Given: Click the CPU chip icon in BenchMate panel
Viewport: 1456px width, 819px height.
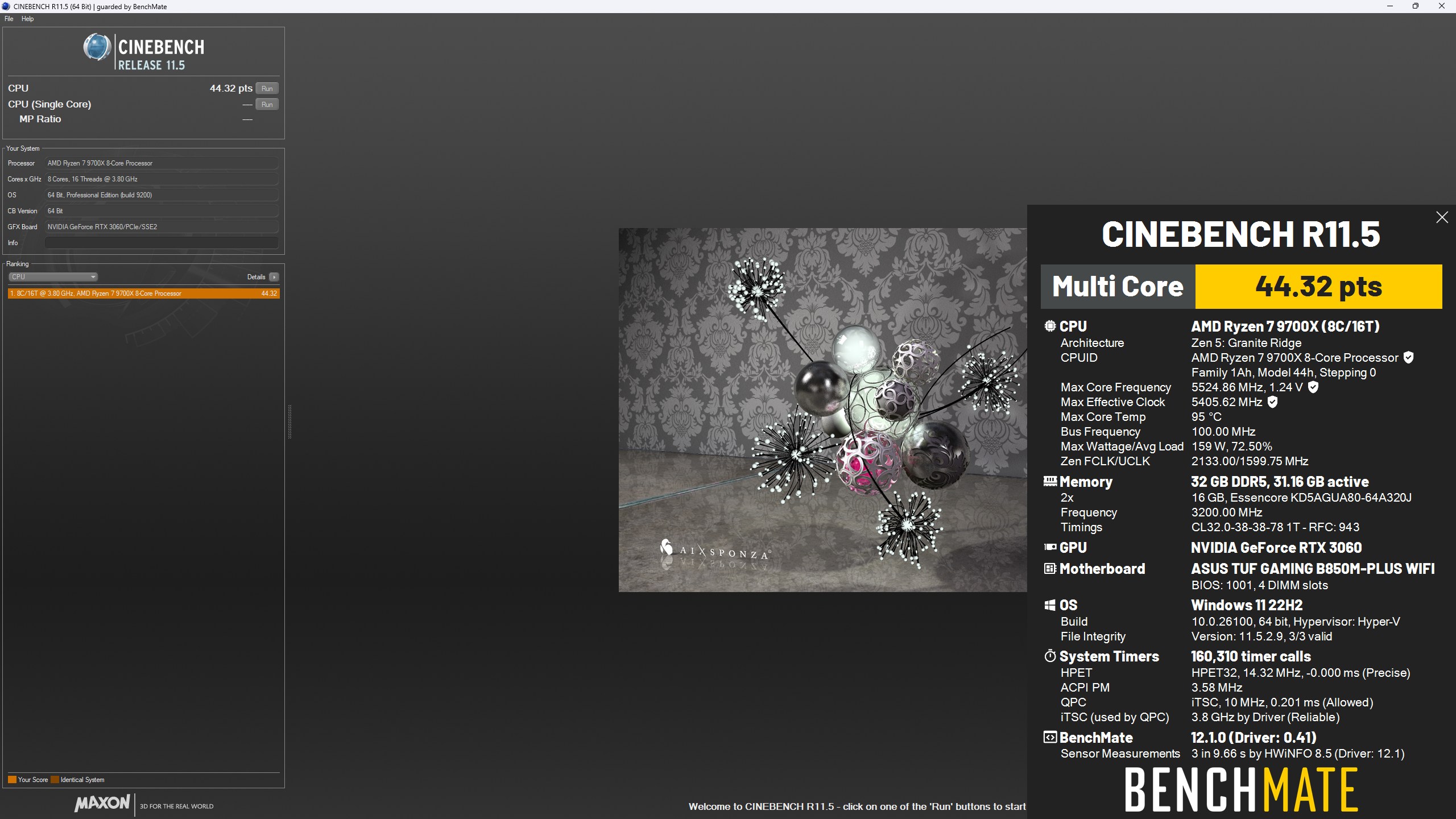Looking at the screenshot, I should pyautogui.click(x=1050, y=326).
